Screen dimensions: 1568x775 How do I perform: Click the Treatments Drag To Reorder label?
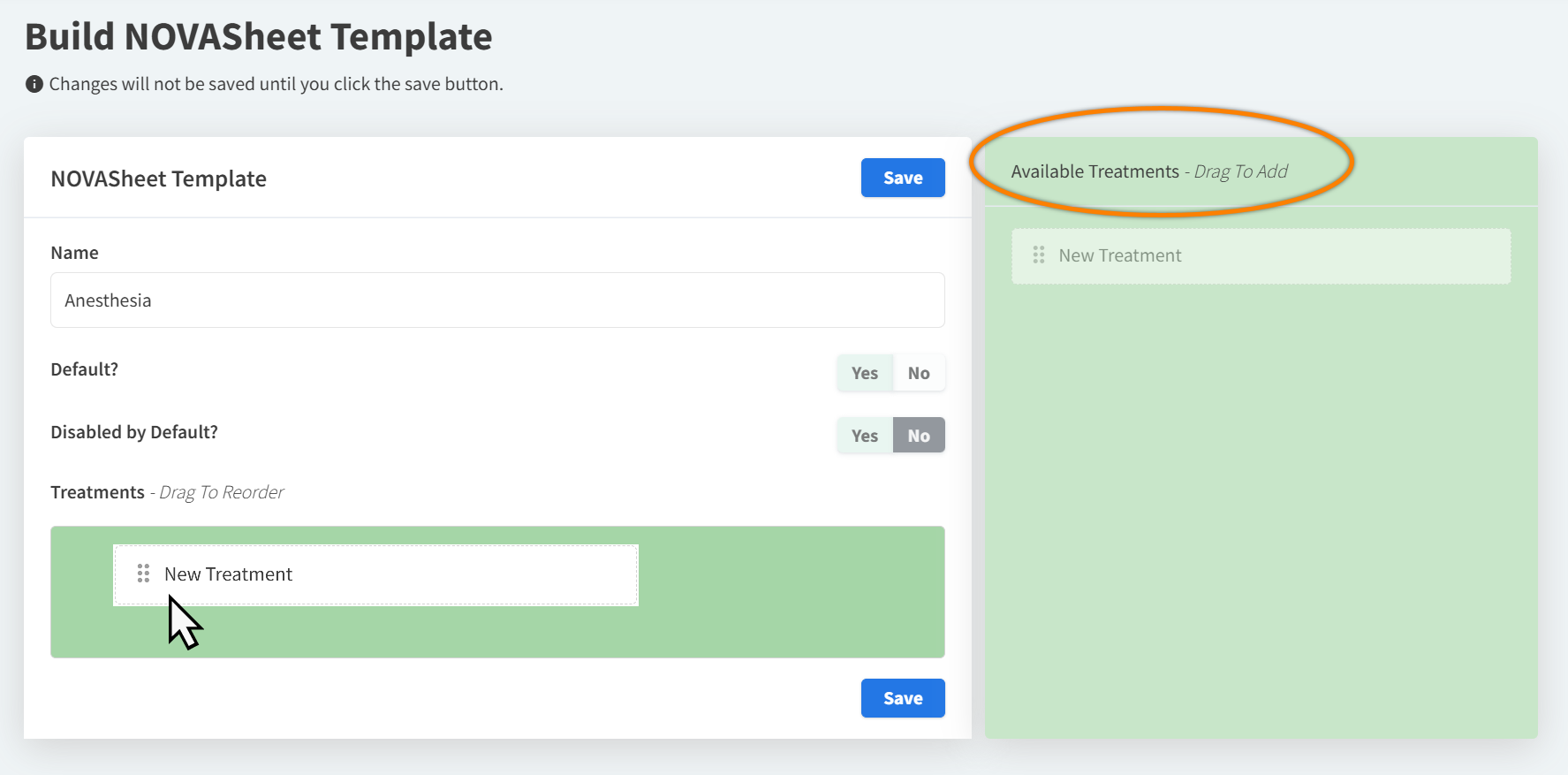167,492
